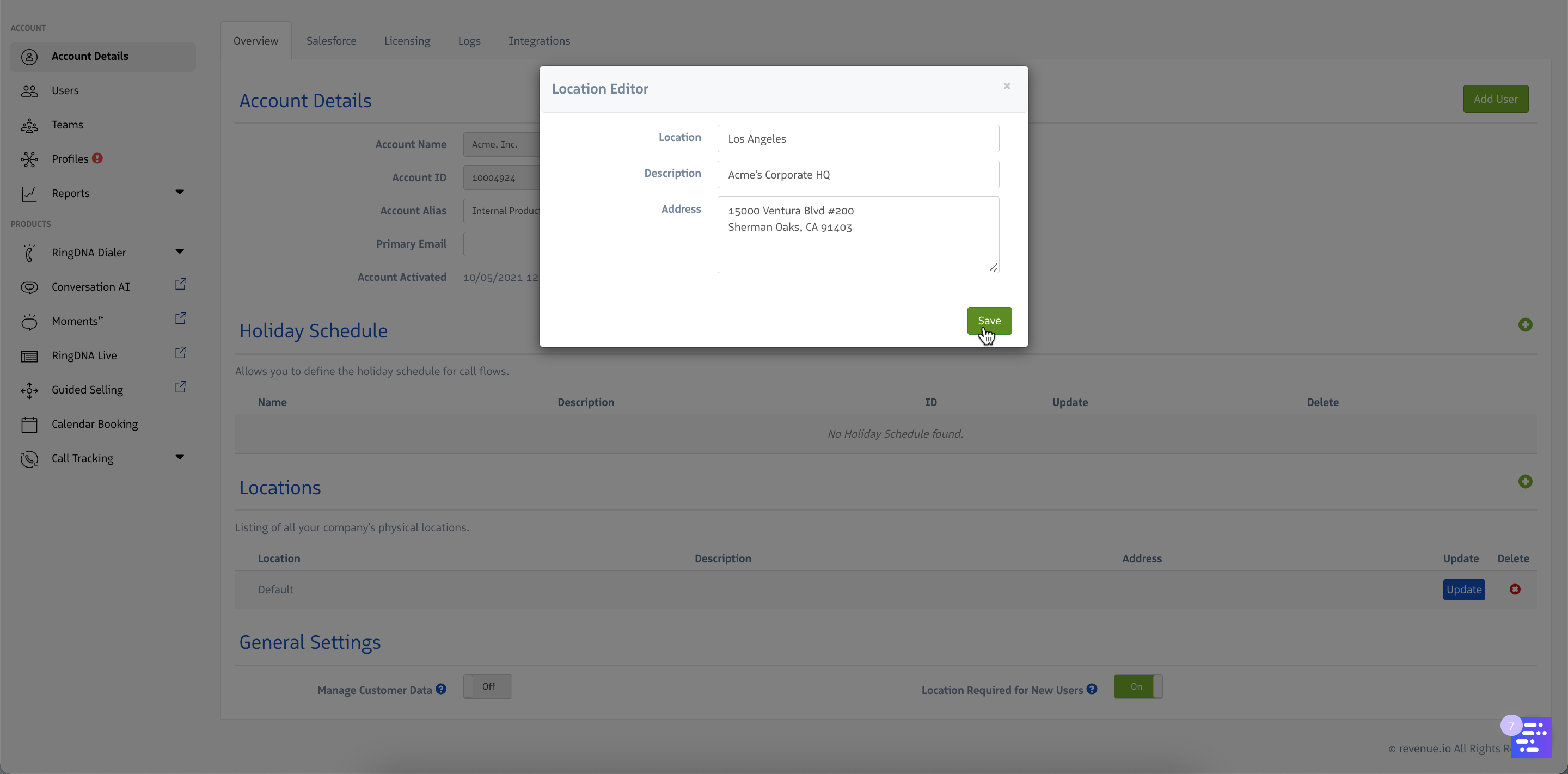Click the Users sidebar icon

[29, 91]
